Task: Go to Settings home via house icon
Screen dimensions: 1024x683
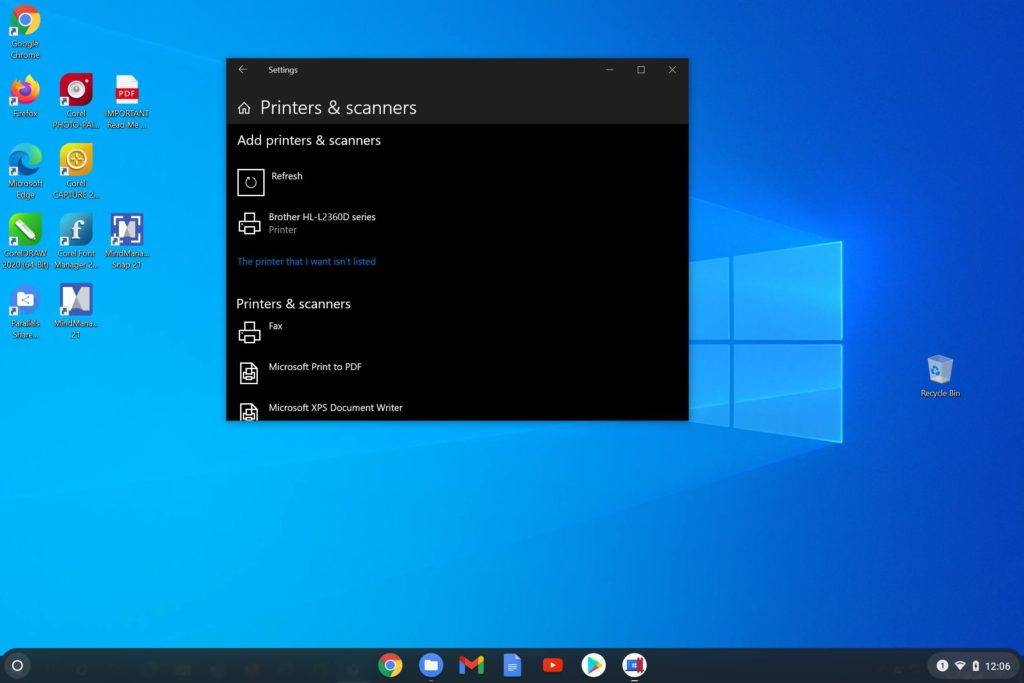Action: tap(244, 108)
